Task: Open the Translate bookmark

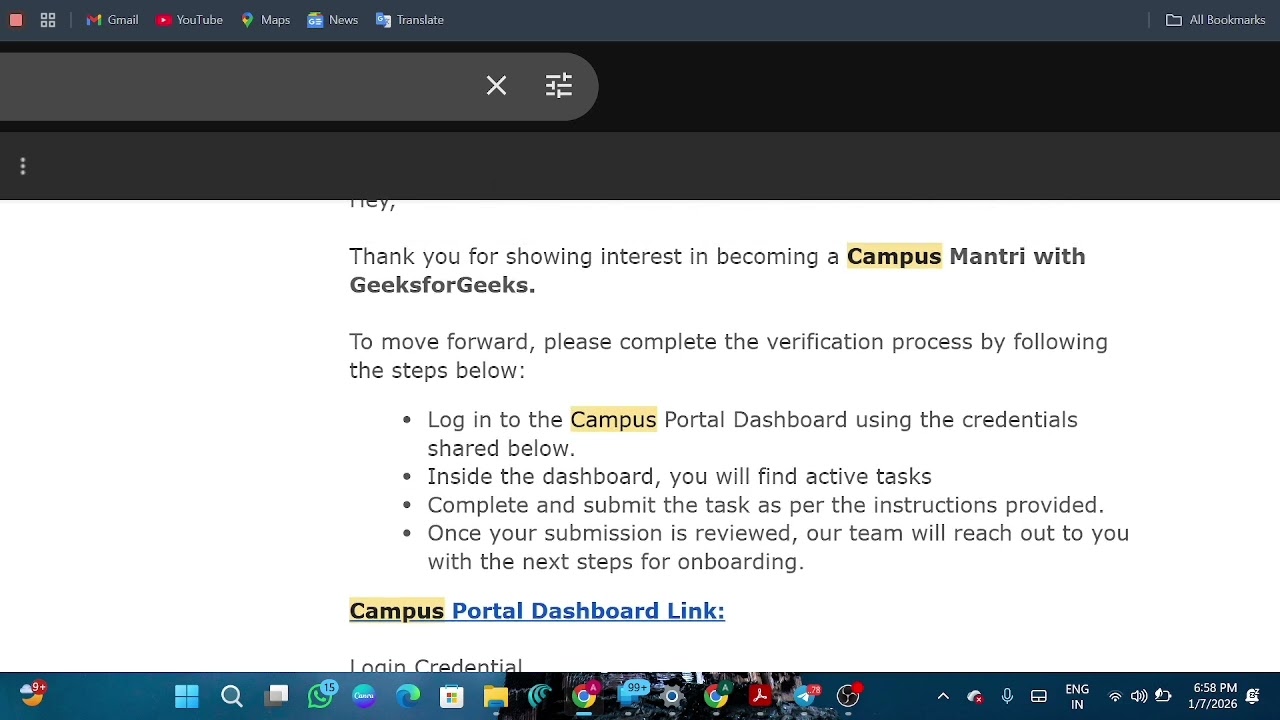Action: 410,20
